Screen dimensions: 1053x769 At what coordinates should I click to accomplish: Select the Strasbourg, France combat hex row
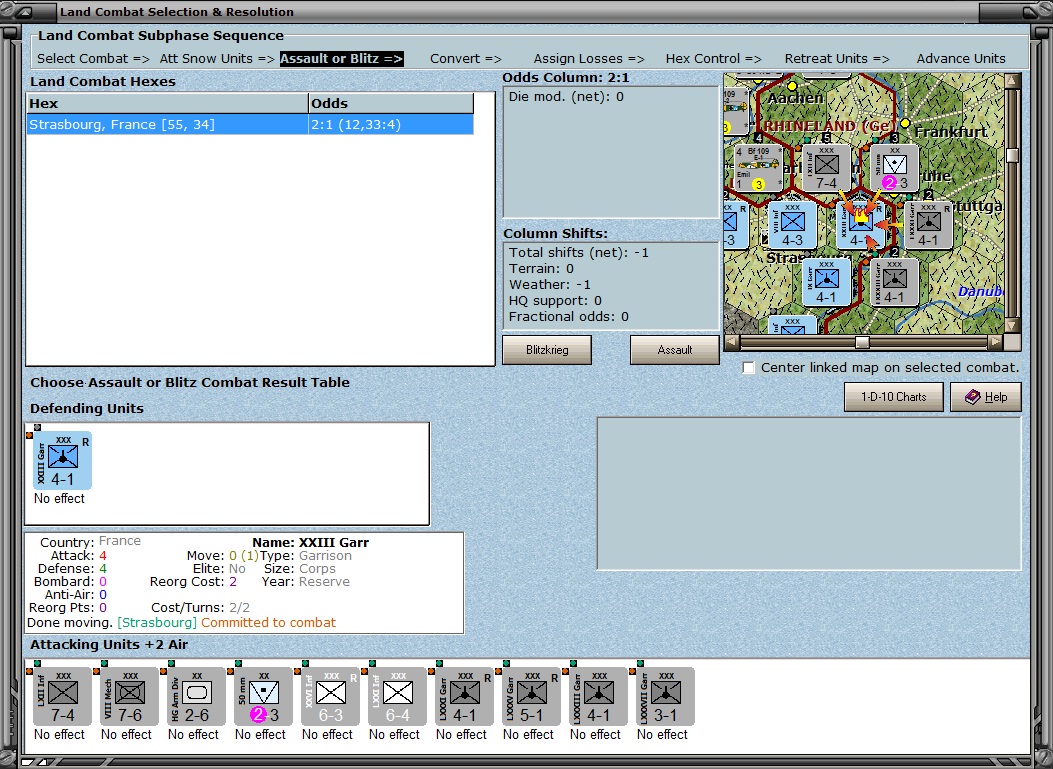click(250, 124)
